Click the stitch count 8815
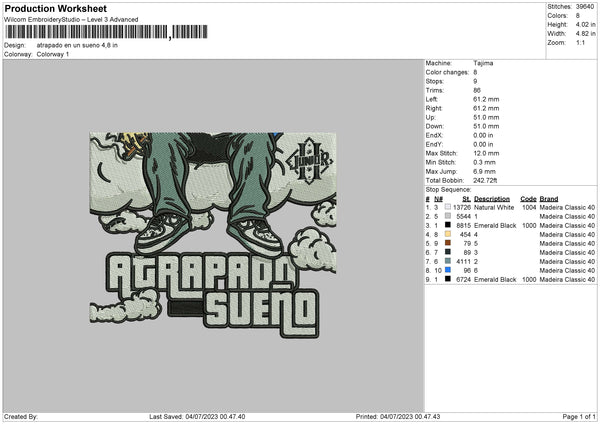The width and height of the screenshot is (600, 424). [463, 225]
